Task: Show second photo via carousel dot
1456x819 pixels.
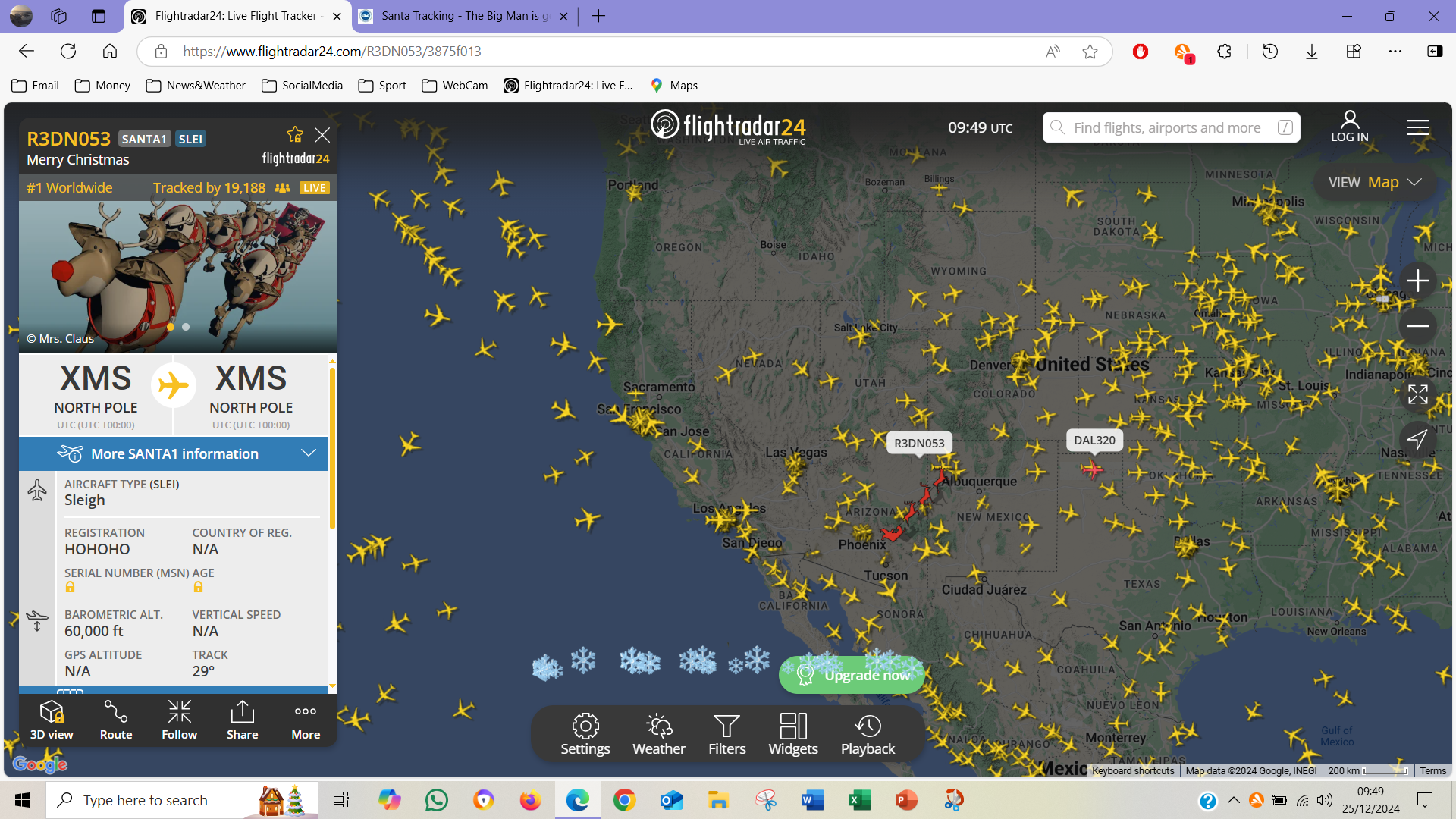Action: [x=186, y=327]
